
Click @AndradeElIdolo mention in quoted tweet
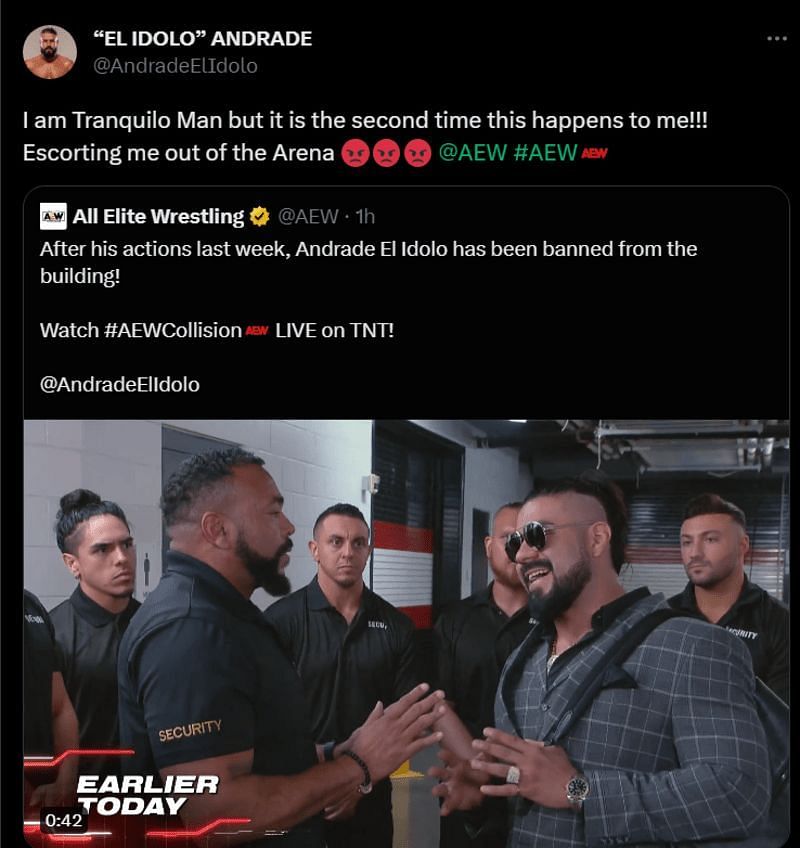(120, 385)
